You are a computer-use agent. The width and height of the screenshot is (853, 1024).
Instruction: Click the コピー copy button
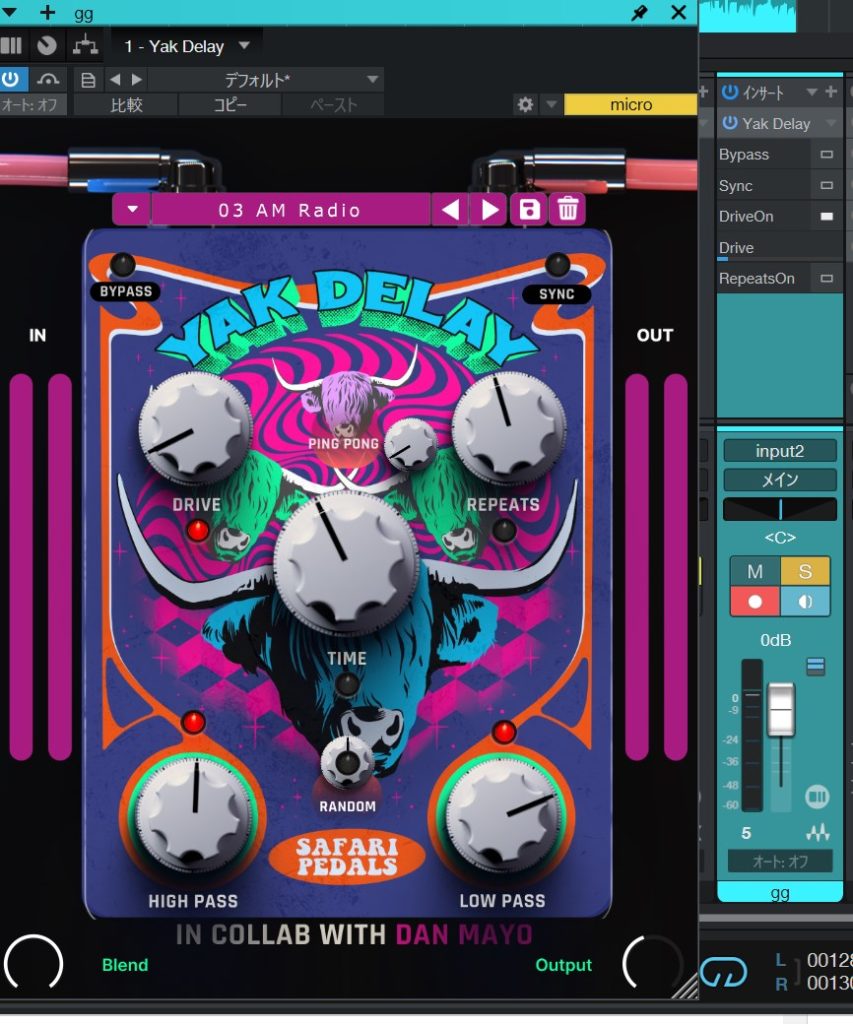coord(230,105)
